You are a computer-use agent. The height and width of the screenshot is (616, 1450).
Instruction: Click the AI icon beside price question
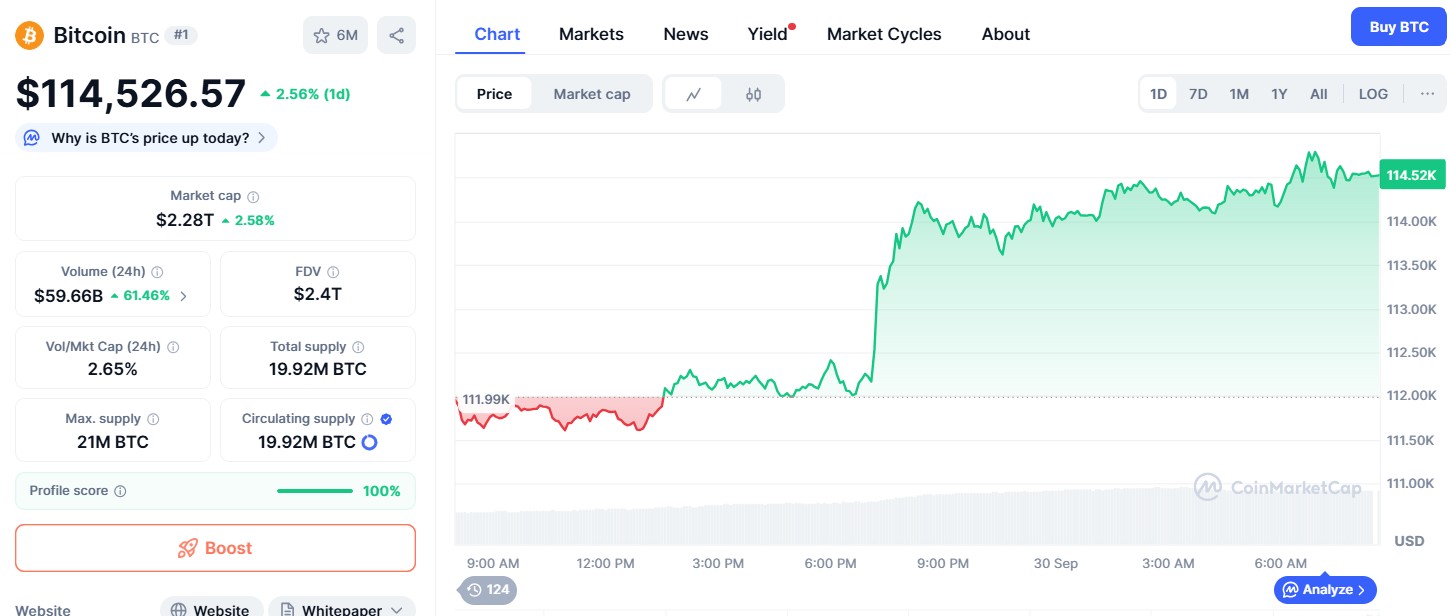point(32,138)
